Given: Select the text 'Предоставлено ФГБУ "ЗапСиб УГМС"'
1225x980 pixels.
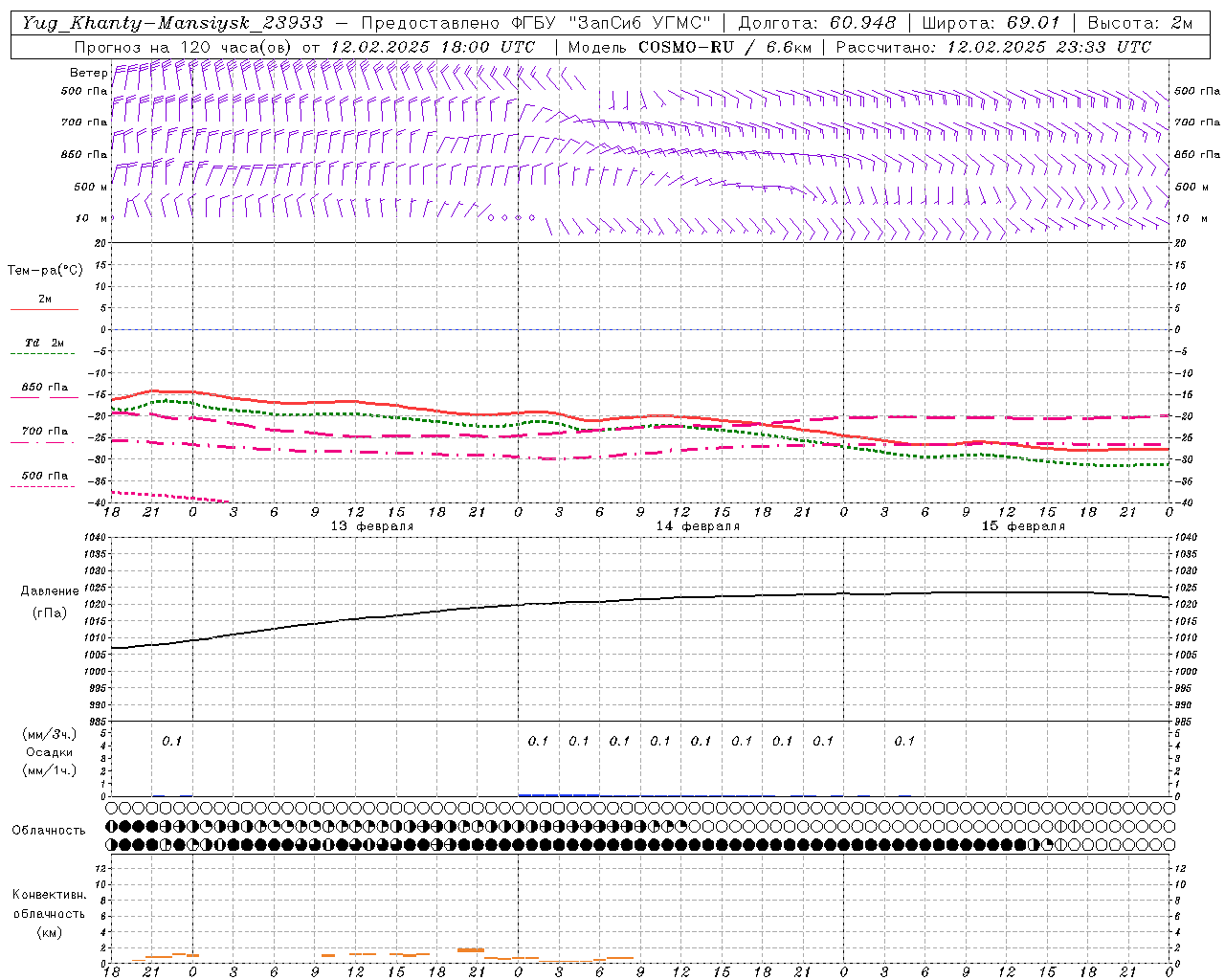Looking at the screenshot, I should (536, 23).
